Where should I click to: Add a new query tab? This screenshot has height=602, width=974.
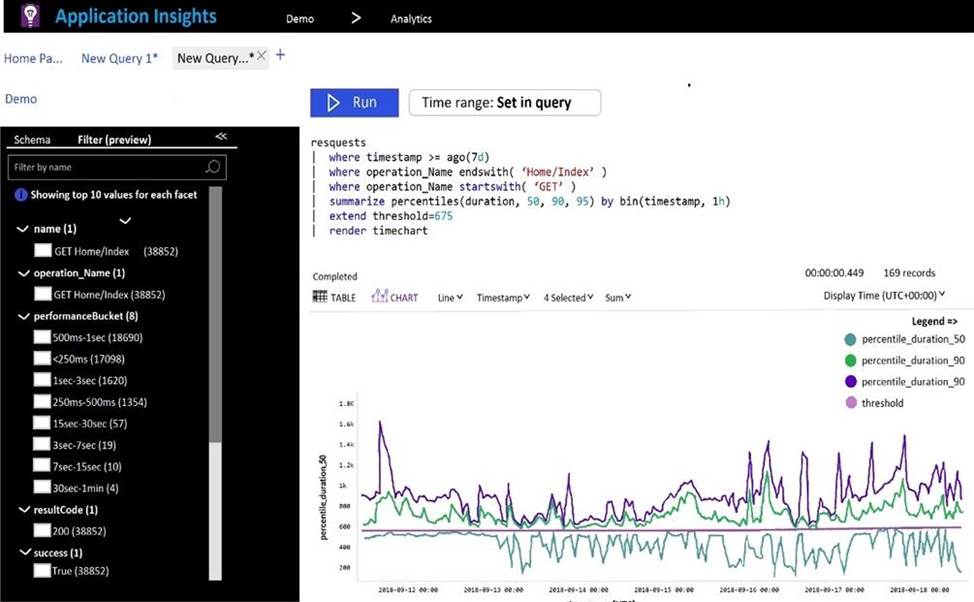pyautogui.click(x=280, y=56)
